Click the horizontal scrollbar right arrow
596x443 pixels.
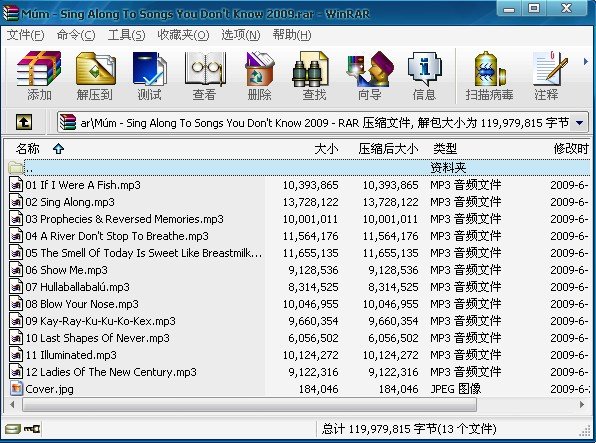pyautogui.click(x=582, y=405)
